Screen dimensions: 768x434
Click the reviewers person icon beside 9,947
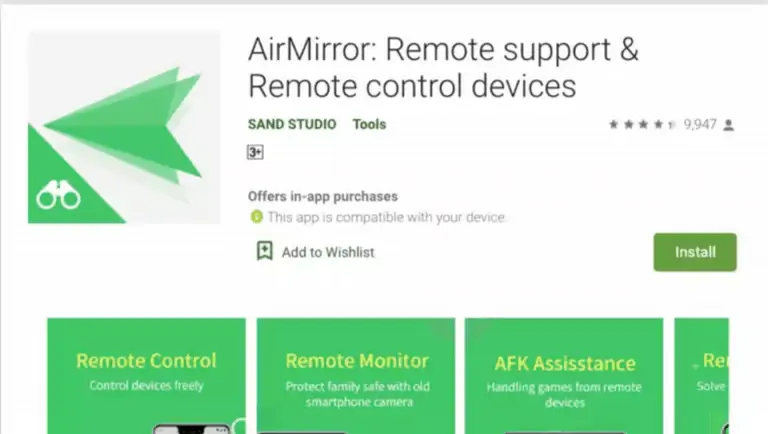pyautogui.click(x=729, y=125)
